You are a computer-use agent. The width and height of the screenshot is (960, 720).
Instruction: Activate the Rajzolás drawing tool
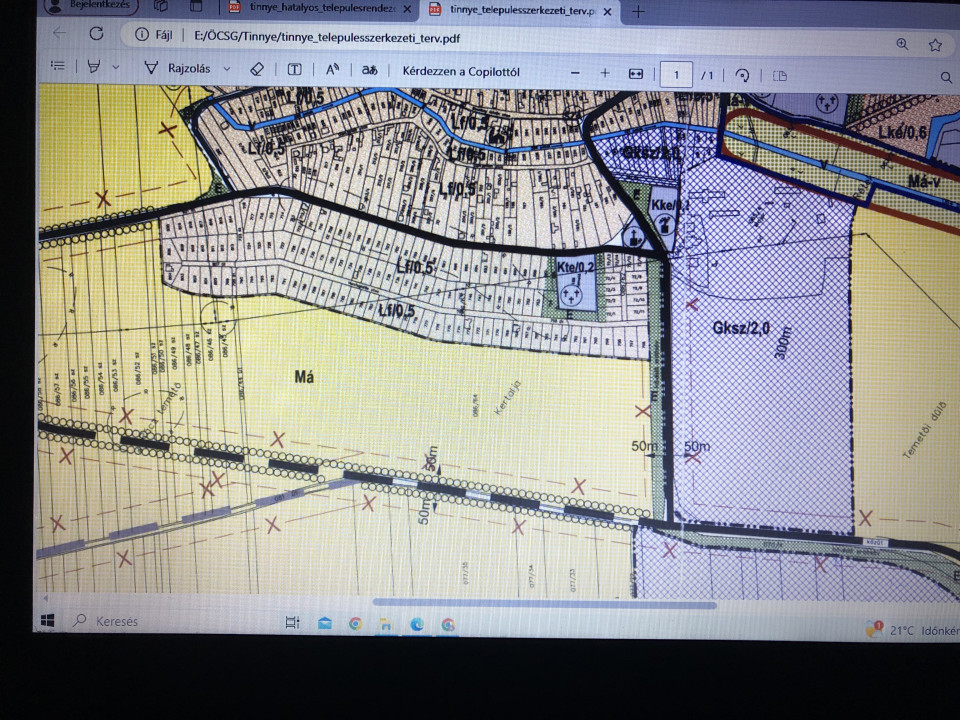coord(179,69)
